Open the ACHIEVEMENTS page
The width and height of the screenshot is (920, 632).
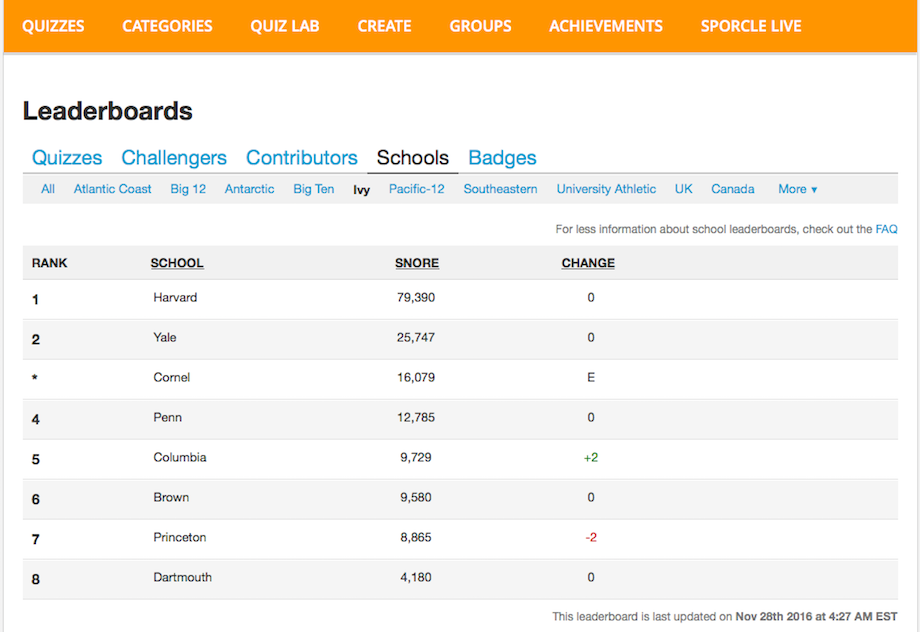[x=605, y=26]
